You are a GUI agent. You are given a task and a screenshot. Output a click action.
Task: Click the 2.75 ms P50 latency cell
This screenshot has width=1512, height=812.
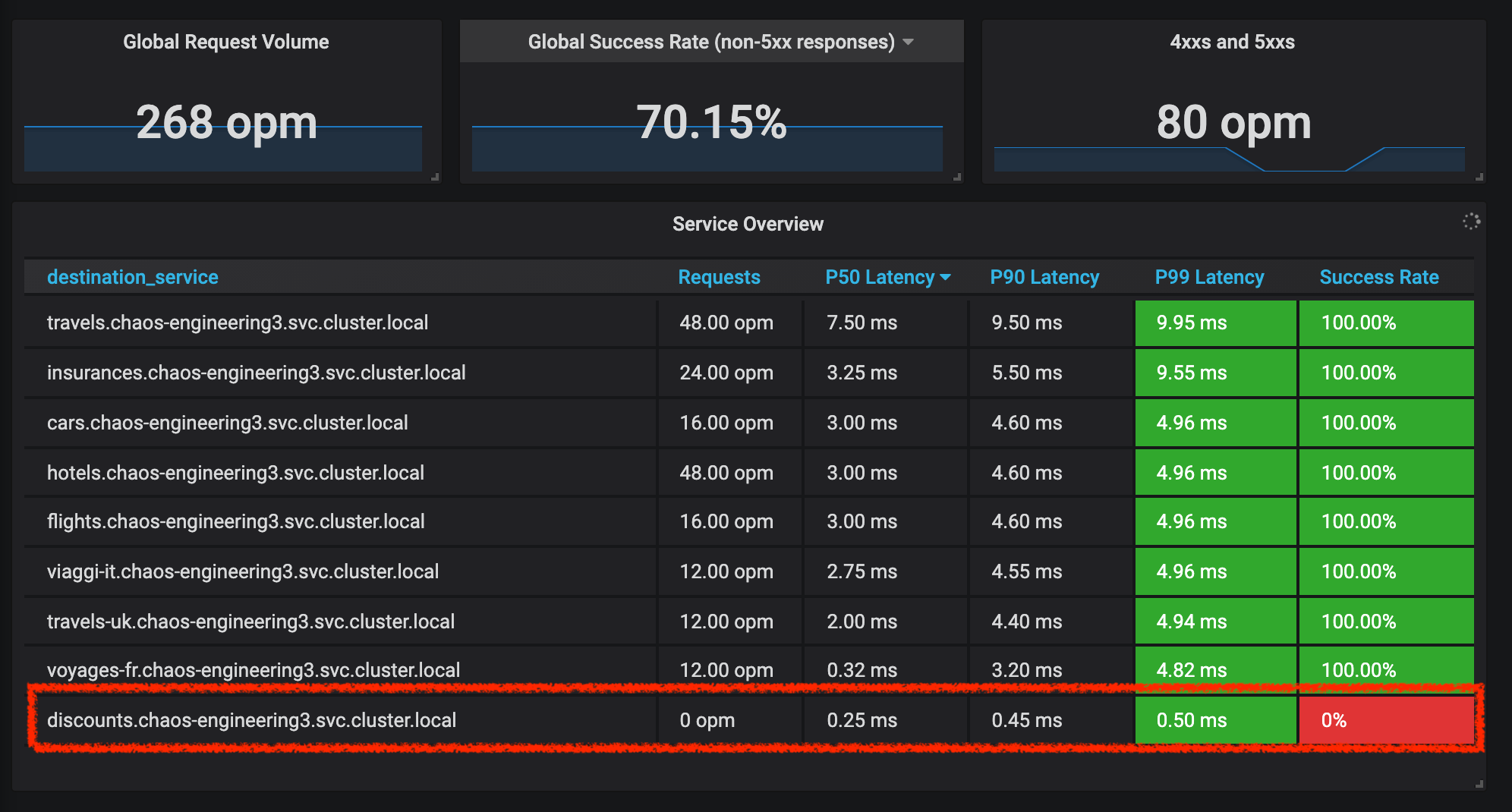(x=886, y=571)
